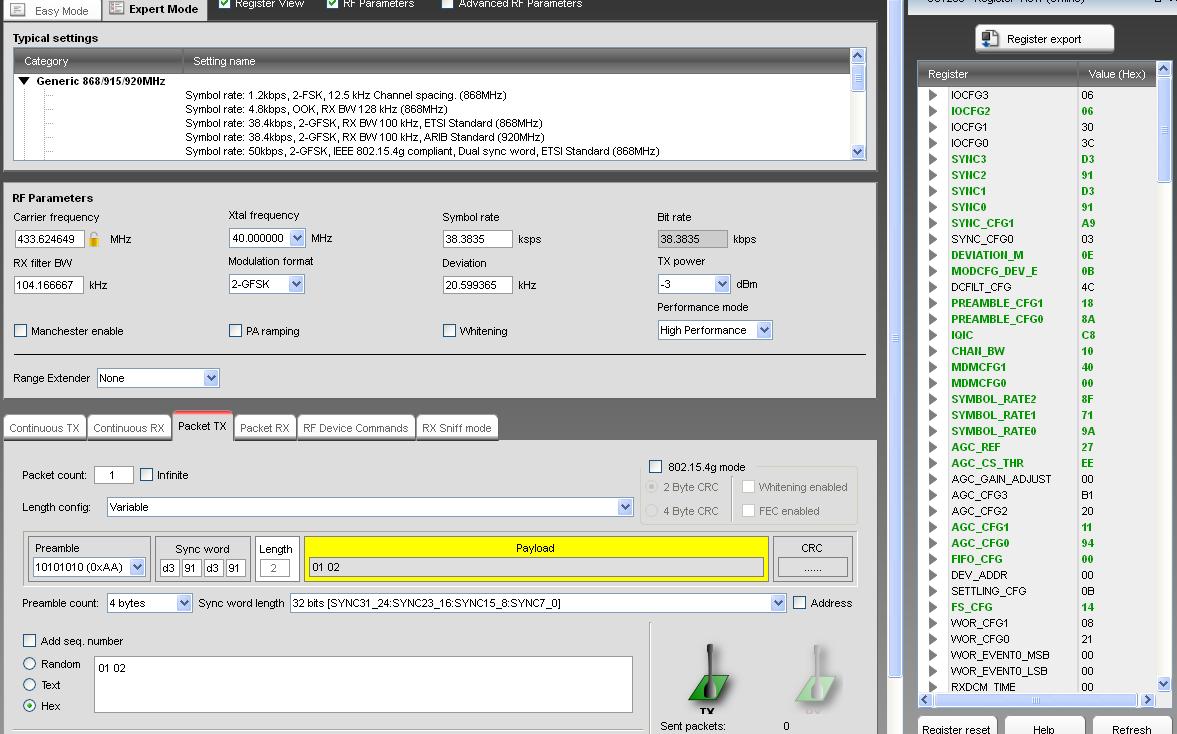Image resolution: width=1177 pixels, height=734 pixels.
Task: Click the Register reset button
Action: coord(956,728)
